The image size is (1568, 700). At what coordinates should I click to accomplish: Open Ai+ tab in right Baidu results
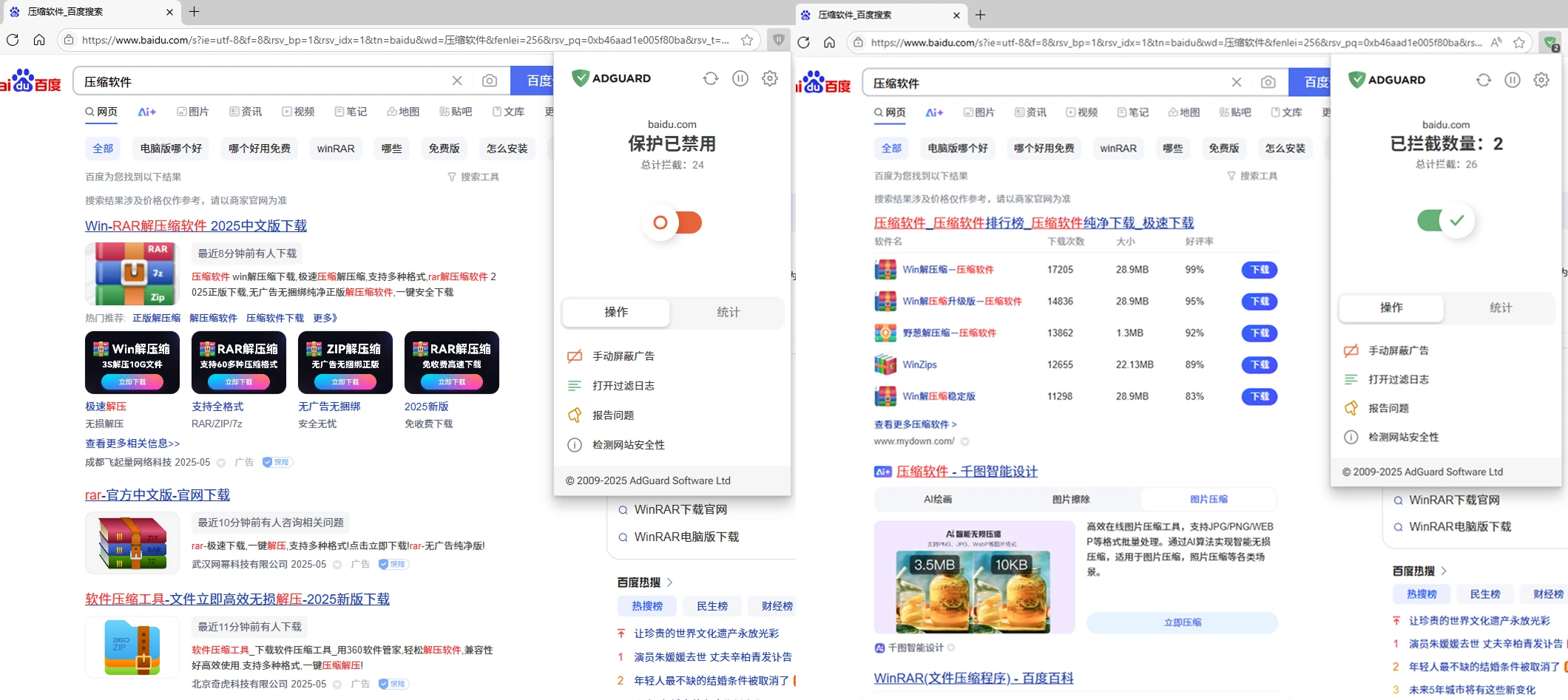[x=934, y=112]
